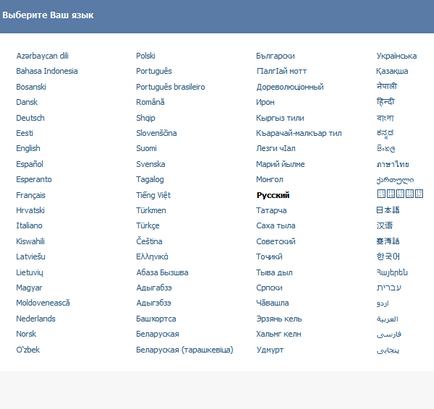Select the English language option
This screenshot has width=434, height=409.
click(x=28, y=148)
